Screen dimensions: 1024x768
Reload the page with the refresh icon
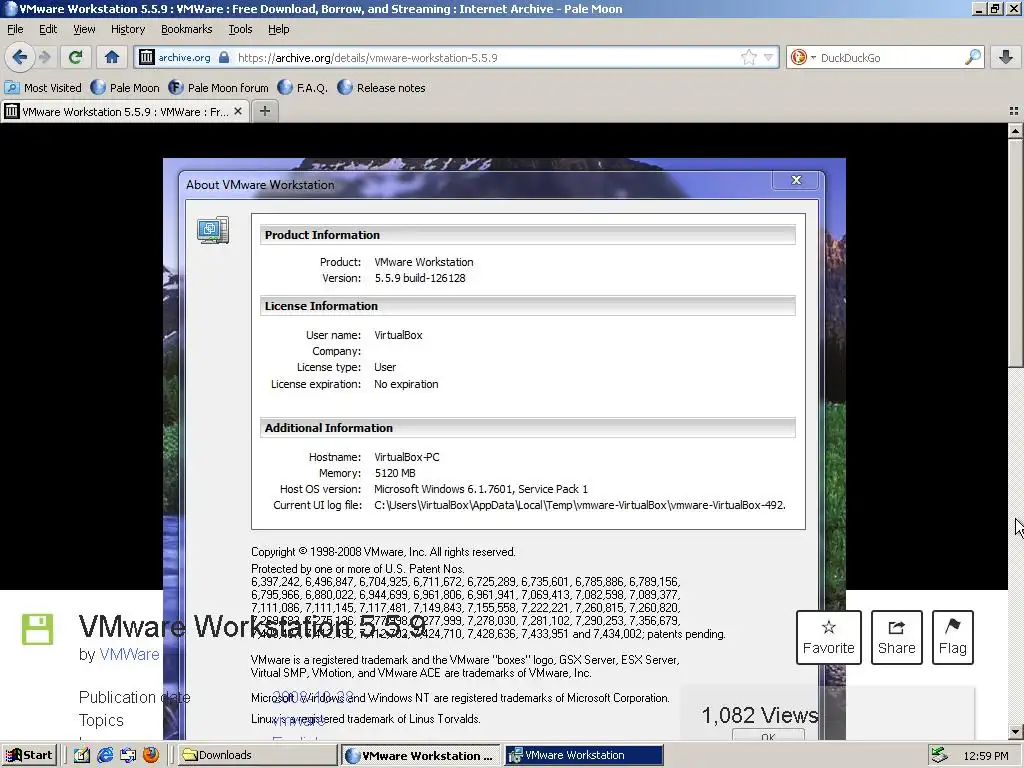point(76,57)
